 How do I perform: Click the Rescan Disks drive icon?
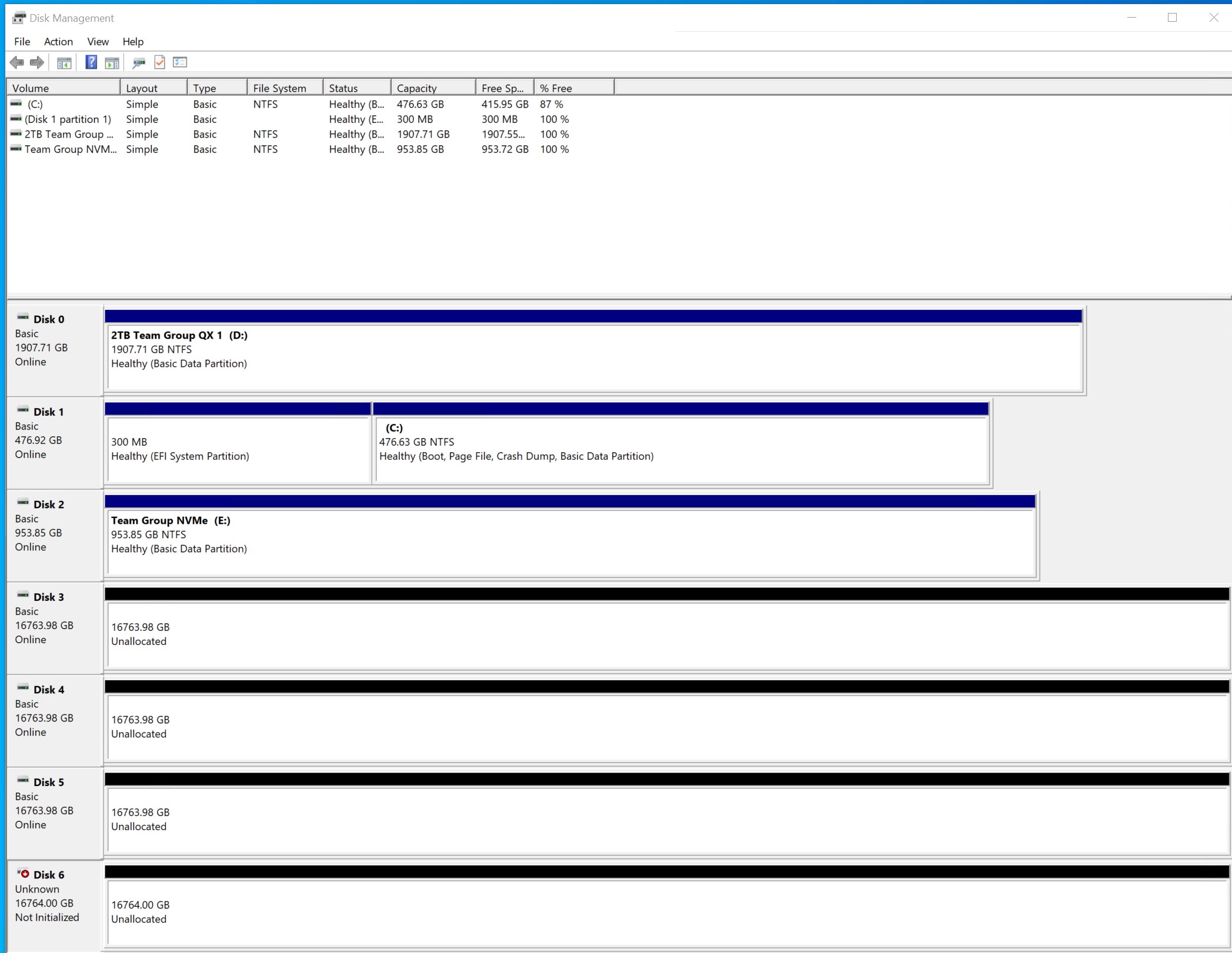coord(139,62)
